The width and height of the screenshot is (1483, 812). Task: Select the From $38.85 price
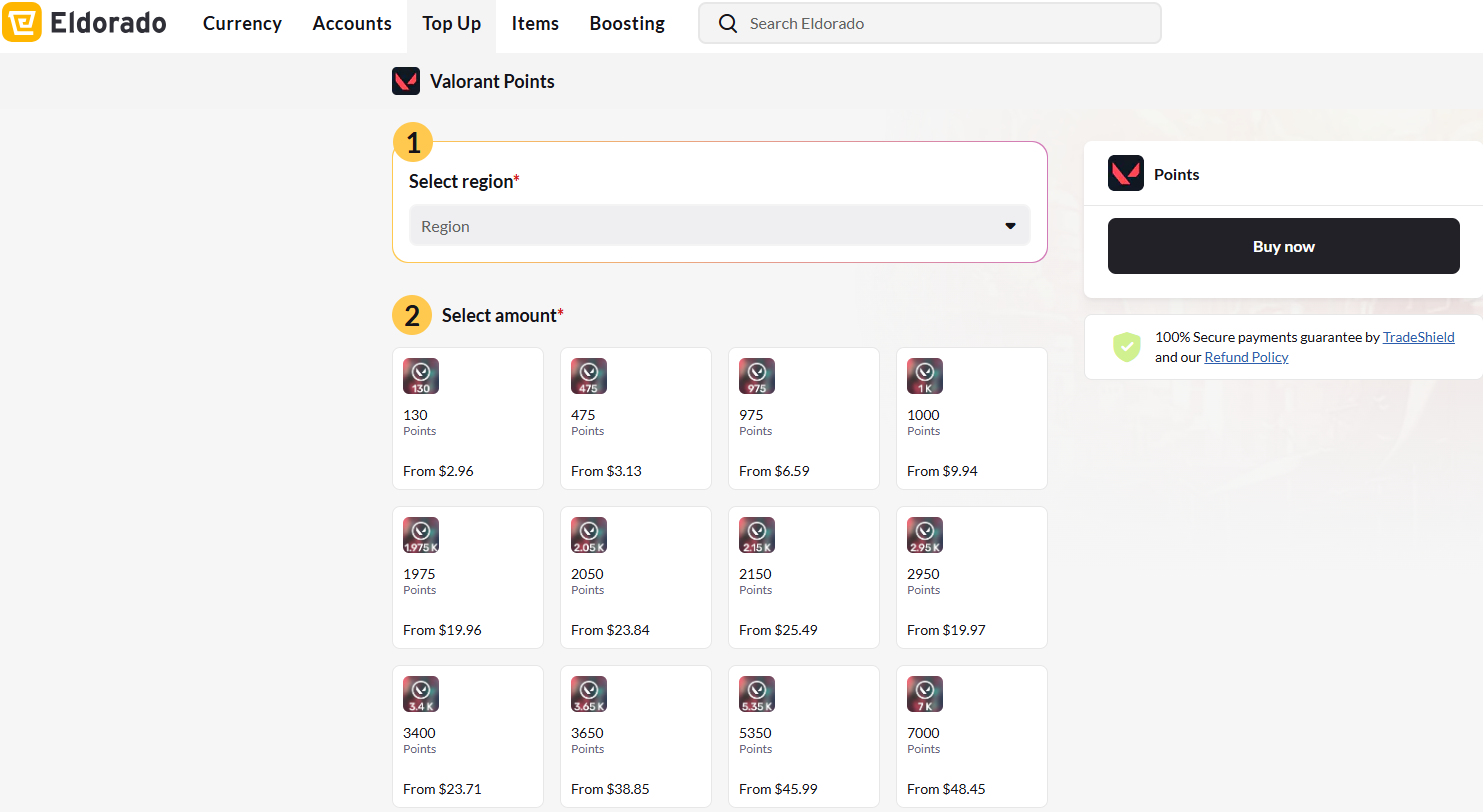(610, 789)
